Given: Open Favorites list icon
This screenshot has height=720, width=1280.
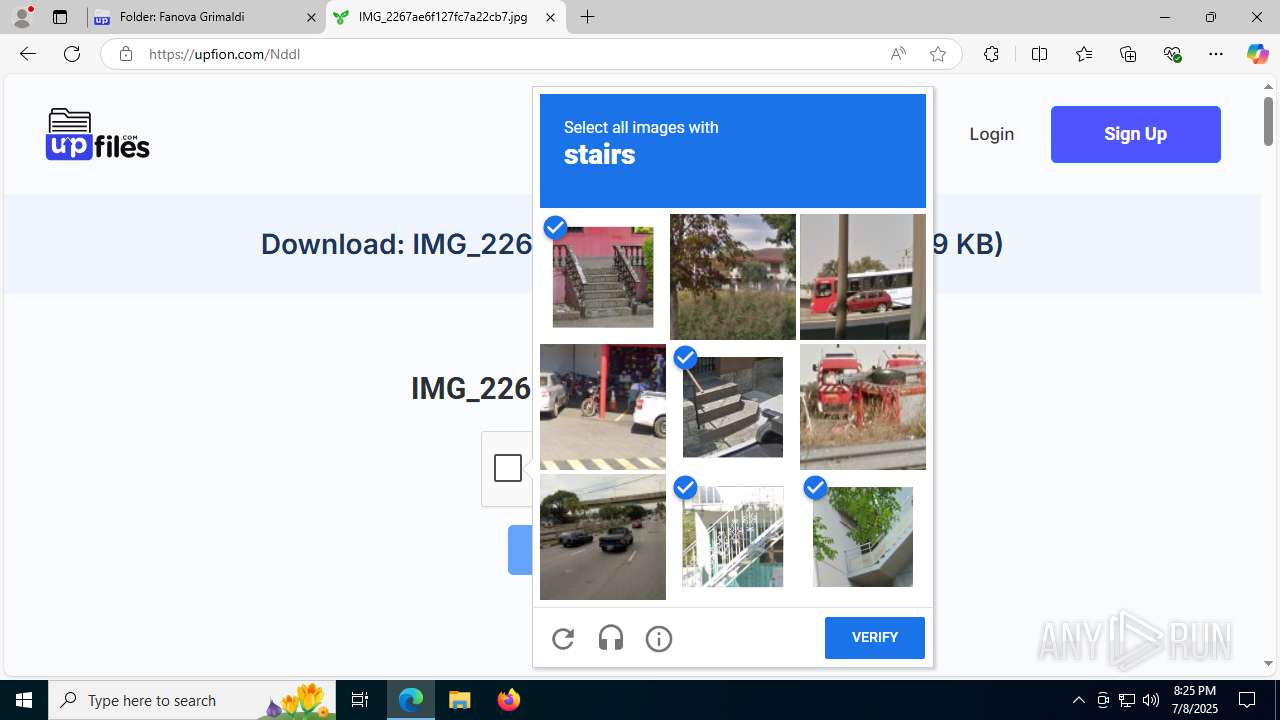Looking at the screenshot, I should (x=1083, y=54).
